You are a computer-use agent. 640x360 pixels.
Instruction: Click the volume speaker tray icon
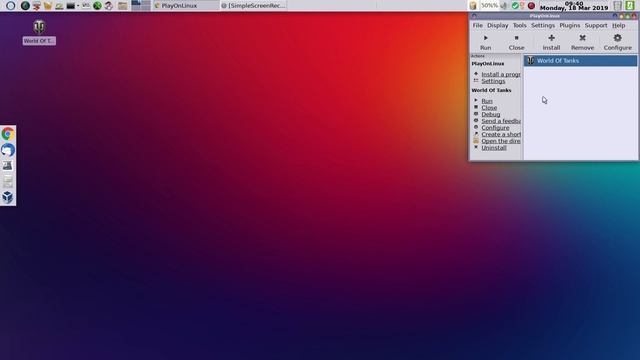(x=504, y=6)
